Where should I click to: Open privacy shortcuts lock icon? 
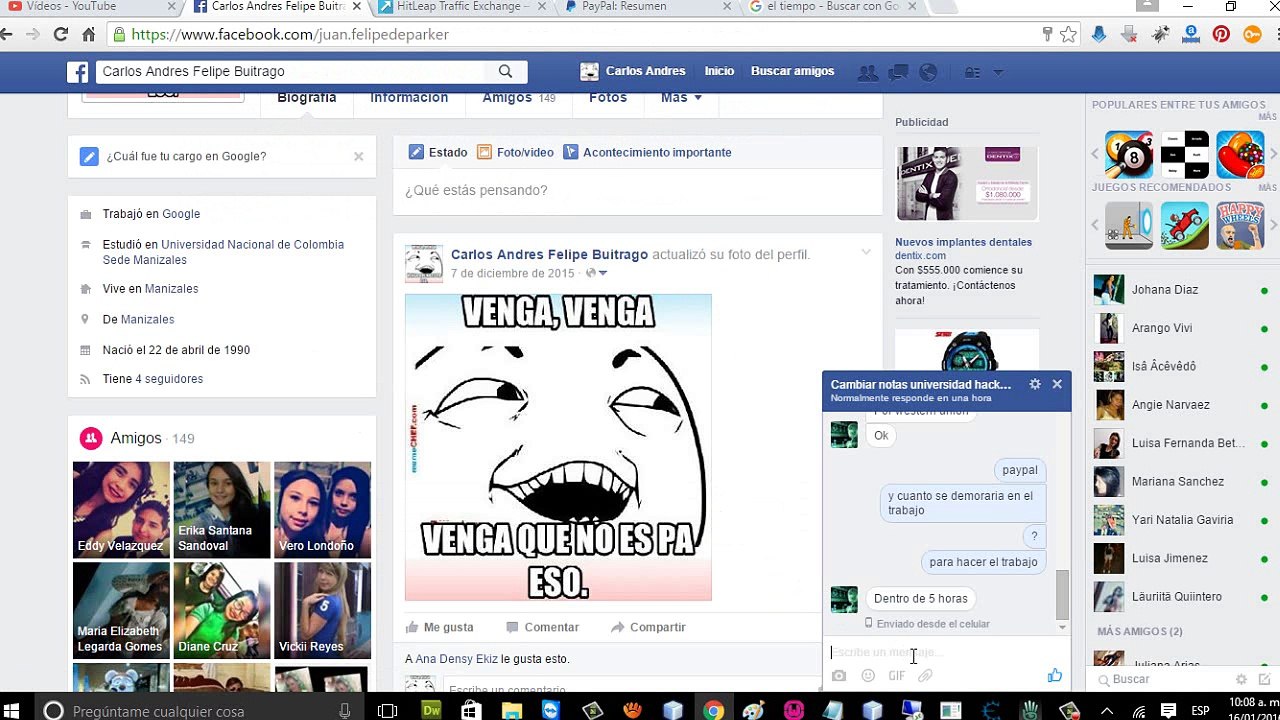(x=972, y=72)
